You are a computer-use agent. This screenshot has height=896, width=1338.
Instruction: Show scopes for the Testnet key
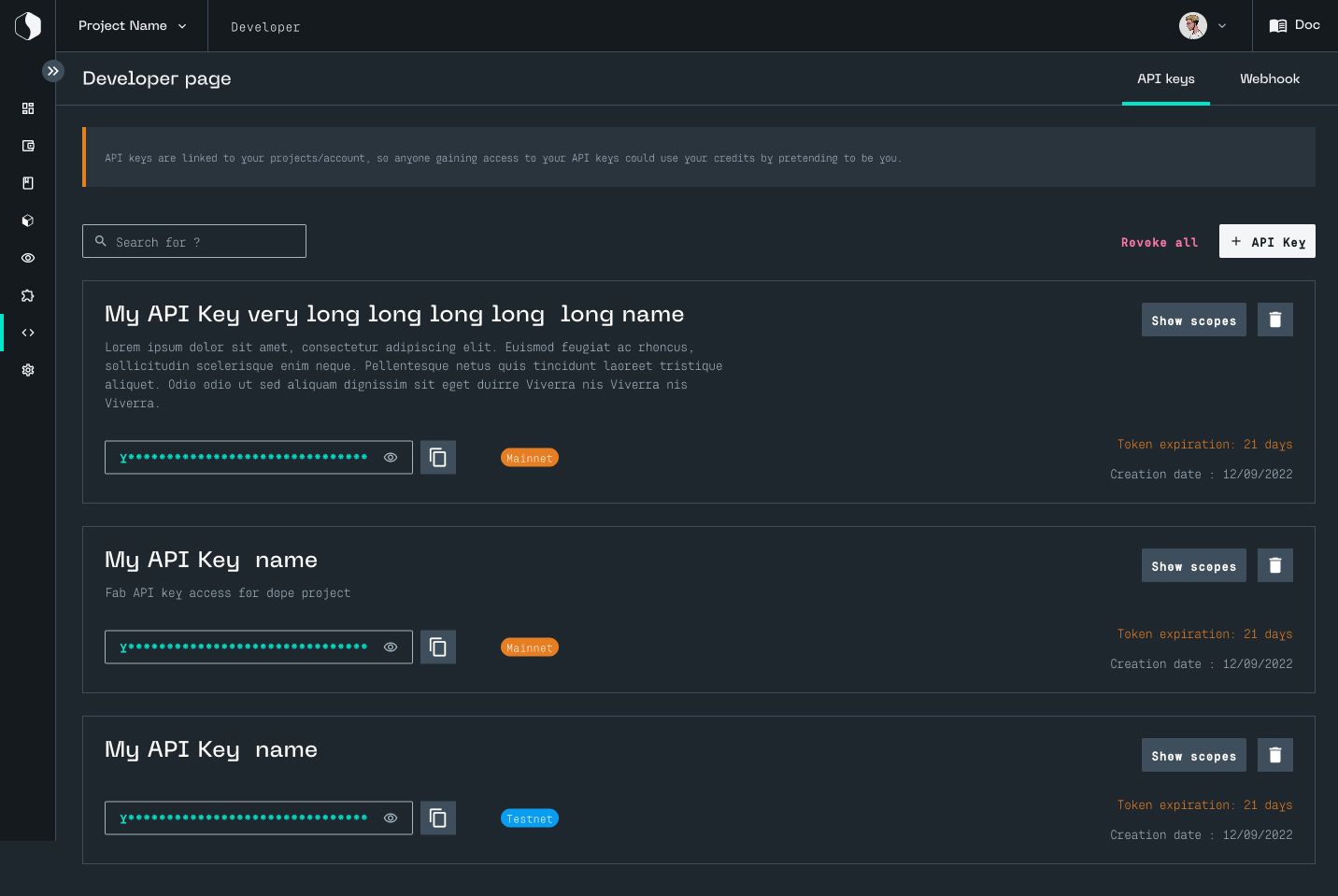[1194, 755]
